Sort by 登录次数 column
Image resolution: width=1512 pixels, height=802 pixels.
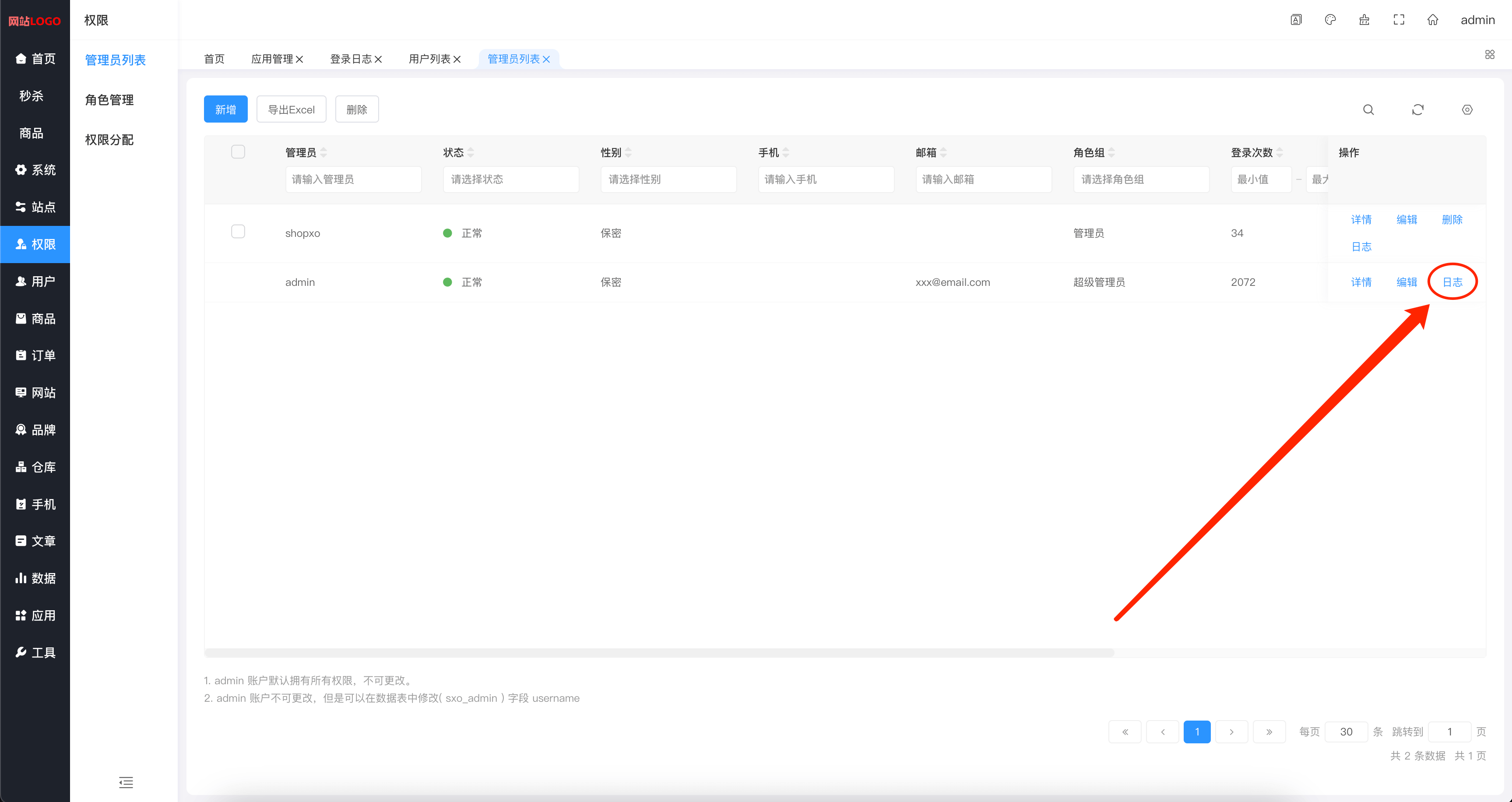pos(1280,153)
